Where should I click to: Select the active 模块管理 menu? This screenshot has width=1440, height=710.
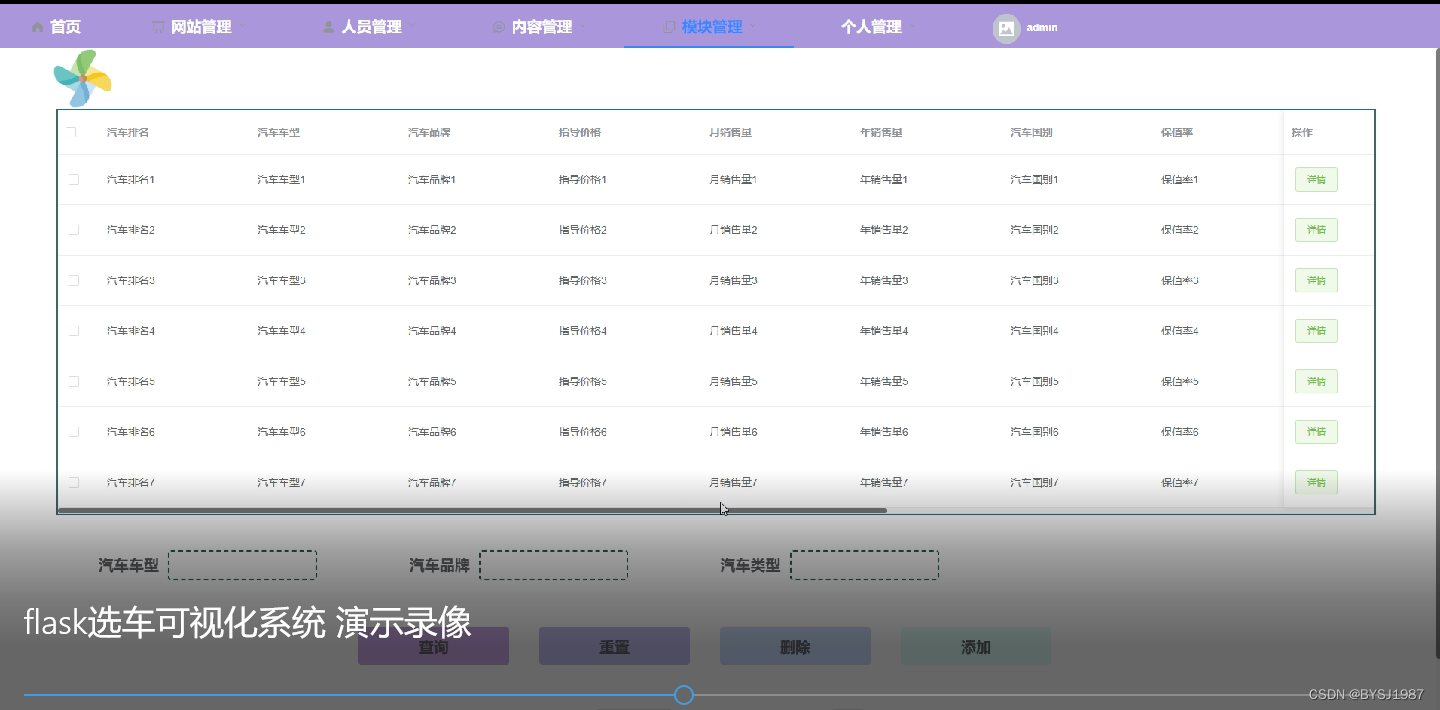point(710,27)
